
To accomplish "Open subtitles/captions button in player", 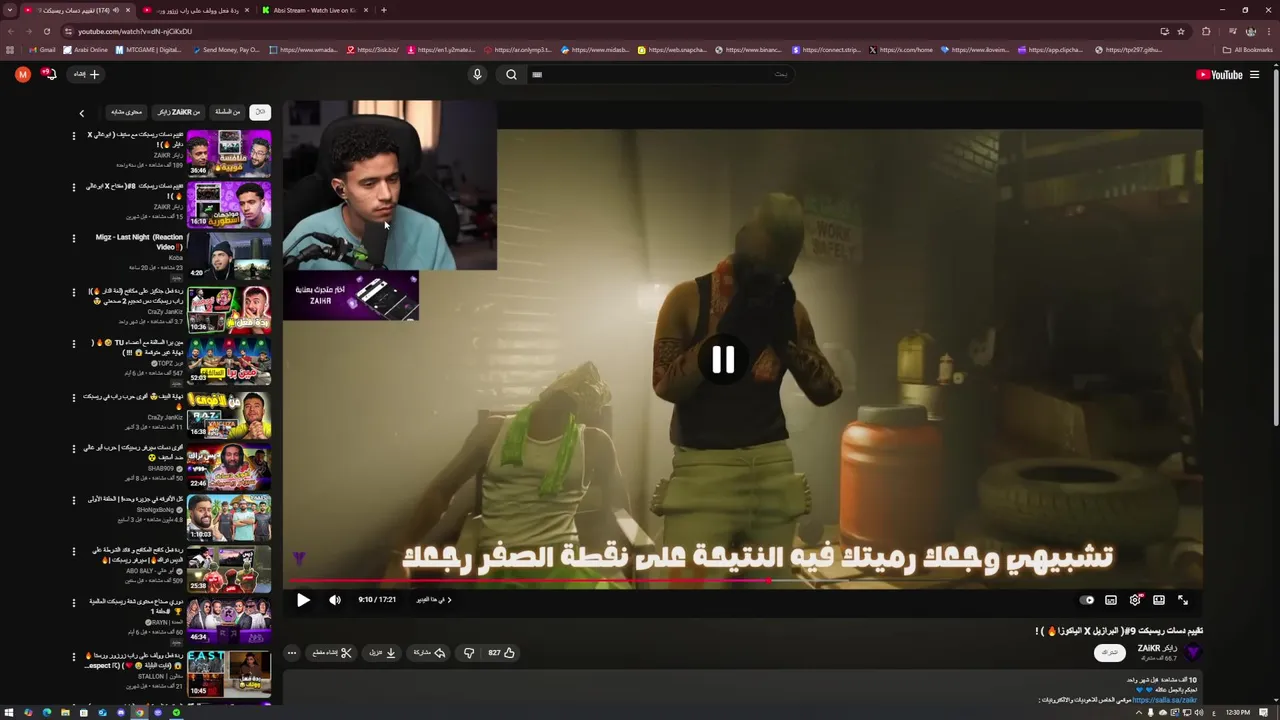I will pos(1111,600).
